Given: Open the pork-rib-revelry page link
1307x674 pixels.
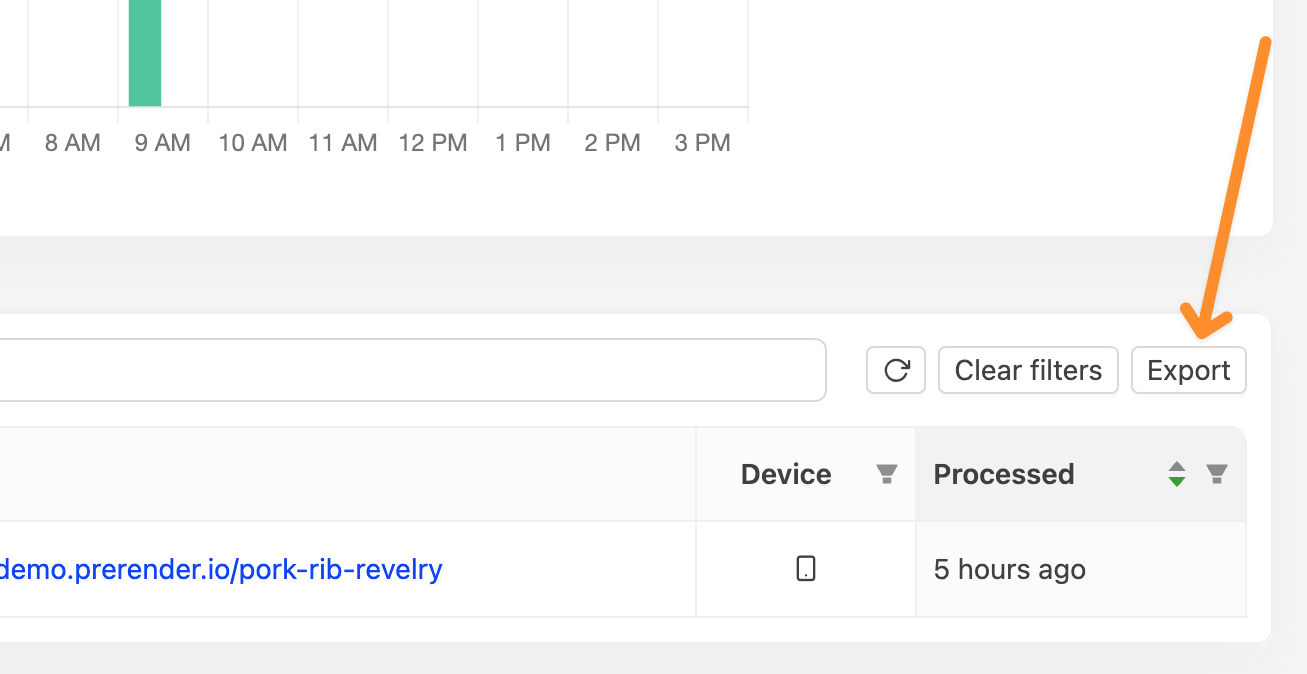Looking at the screenshot, I should [221, 568].
